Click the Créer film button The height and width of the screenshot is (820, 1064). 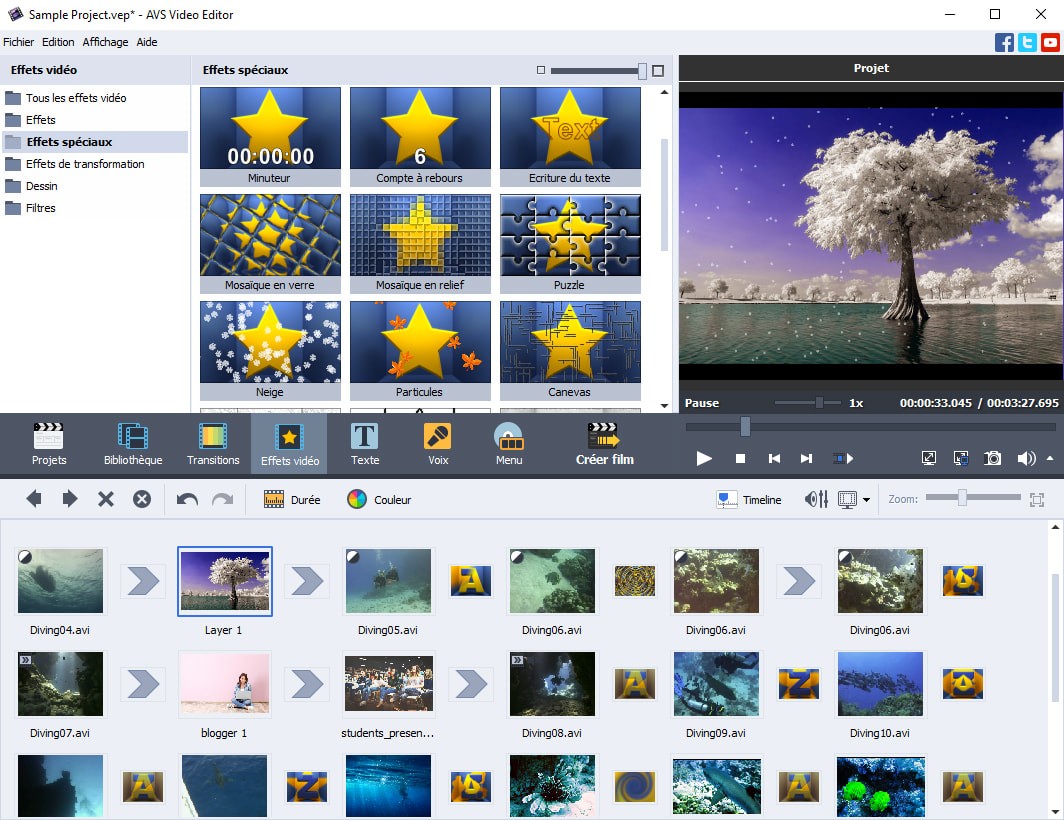pyautogui.click(x=605, y=444)
